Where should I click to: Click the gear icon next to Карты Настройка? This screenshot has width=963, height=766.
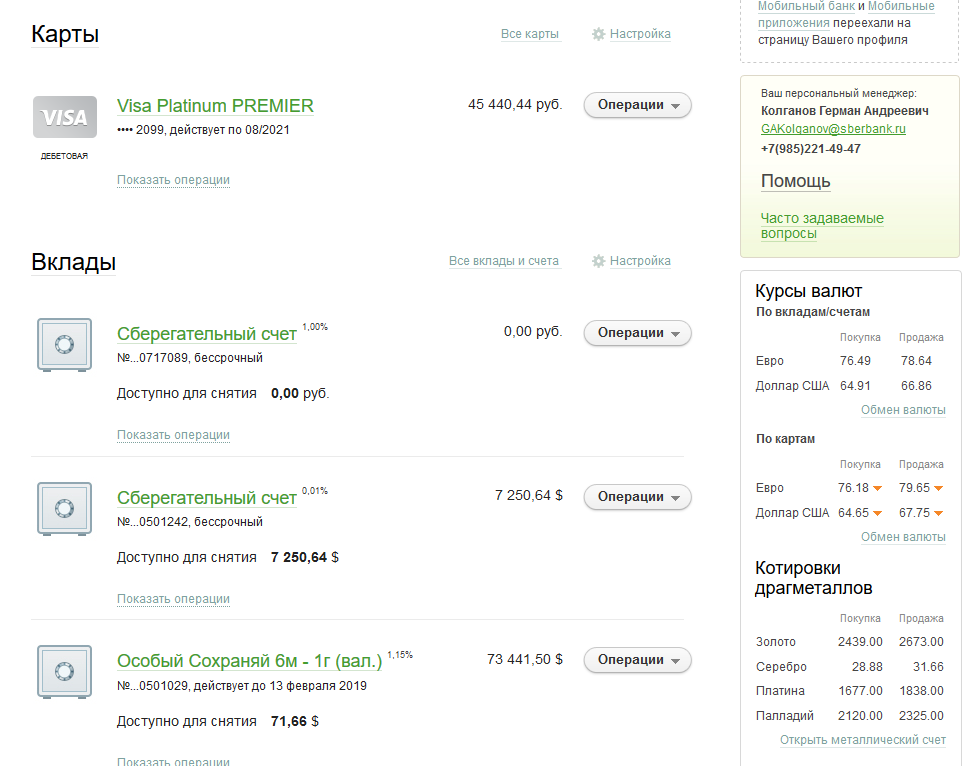pos(598,34)
